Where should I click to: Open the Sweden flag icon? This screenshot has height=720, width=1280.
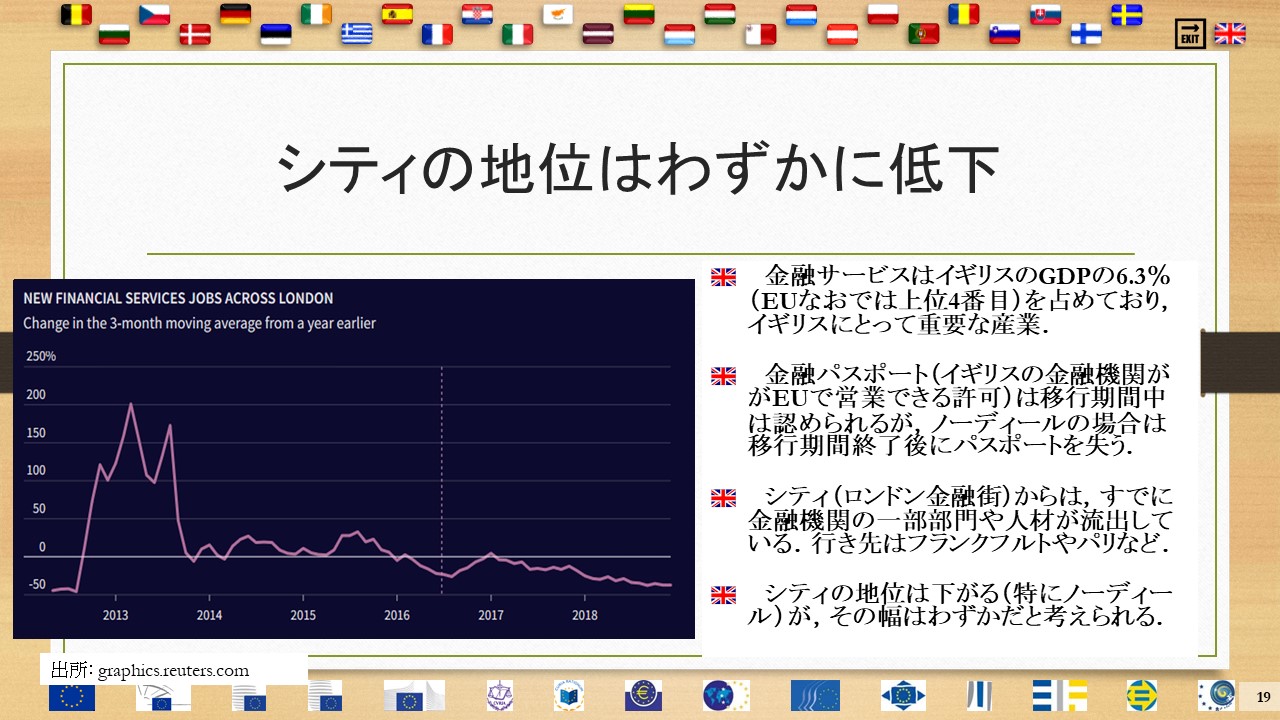pos(1127,14)
